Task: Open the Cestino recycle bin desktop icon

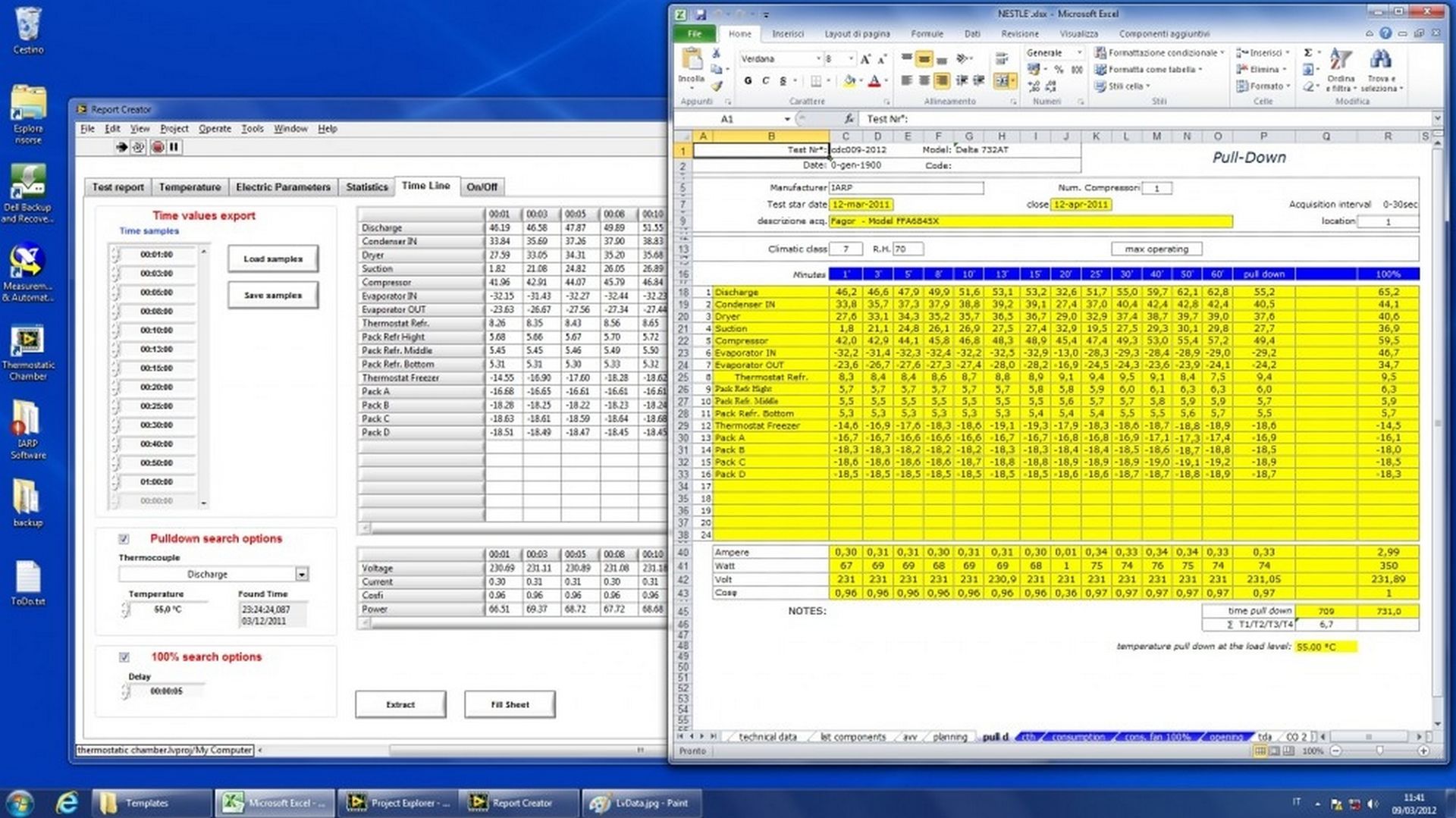Action: point(28,30)
